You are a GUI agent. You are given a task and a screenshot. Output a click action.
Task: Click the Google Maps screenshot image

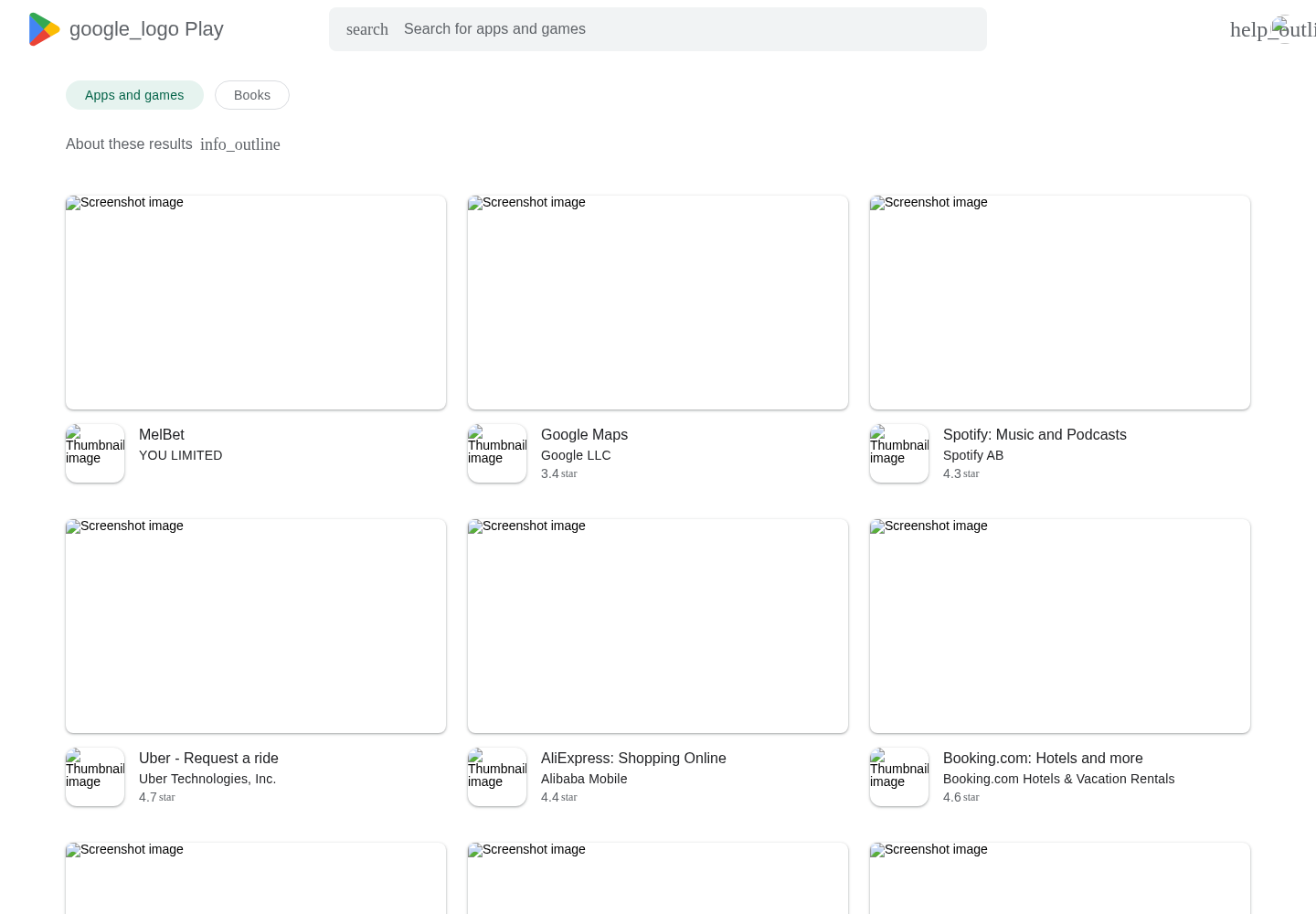658,303
